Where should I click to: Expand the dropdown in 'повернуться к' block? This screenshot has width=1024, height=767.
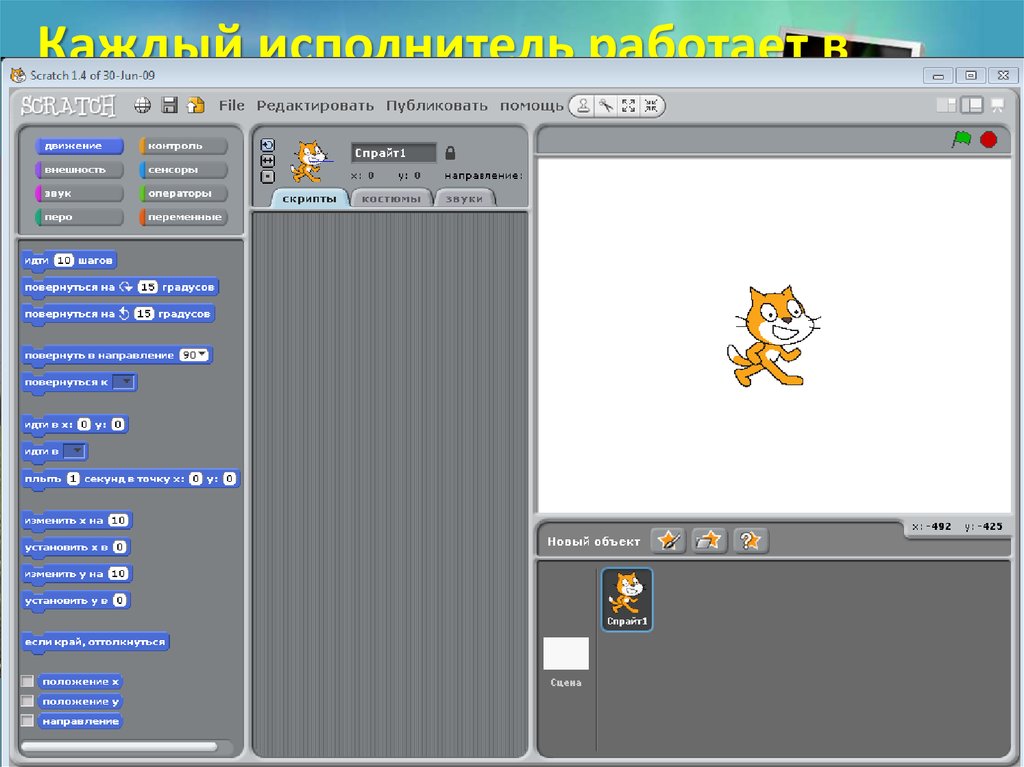[x=124, y=382]
